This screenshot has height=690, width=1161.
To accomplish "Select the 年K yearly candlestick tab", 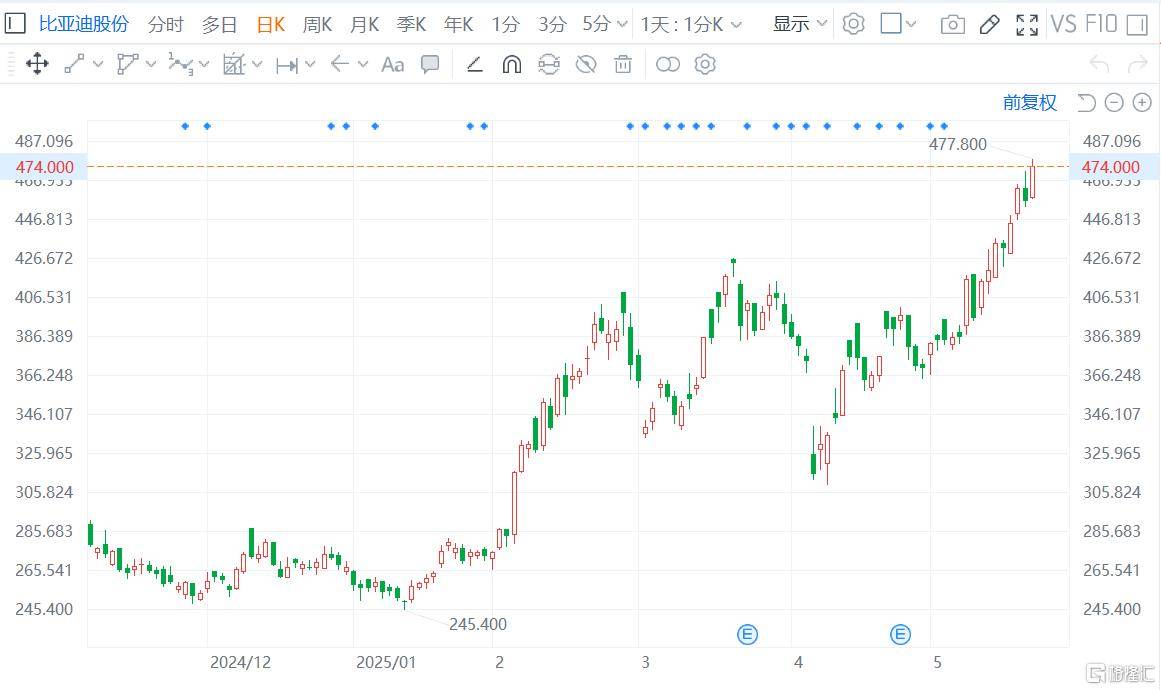I will click(458, 25).
